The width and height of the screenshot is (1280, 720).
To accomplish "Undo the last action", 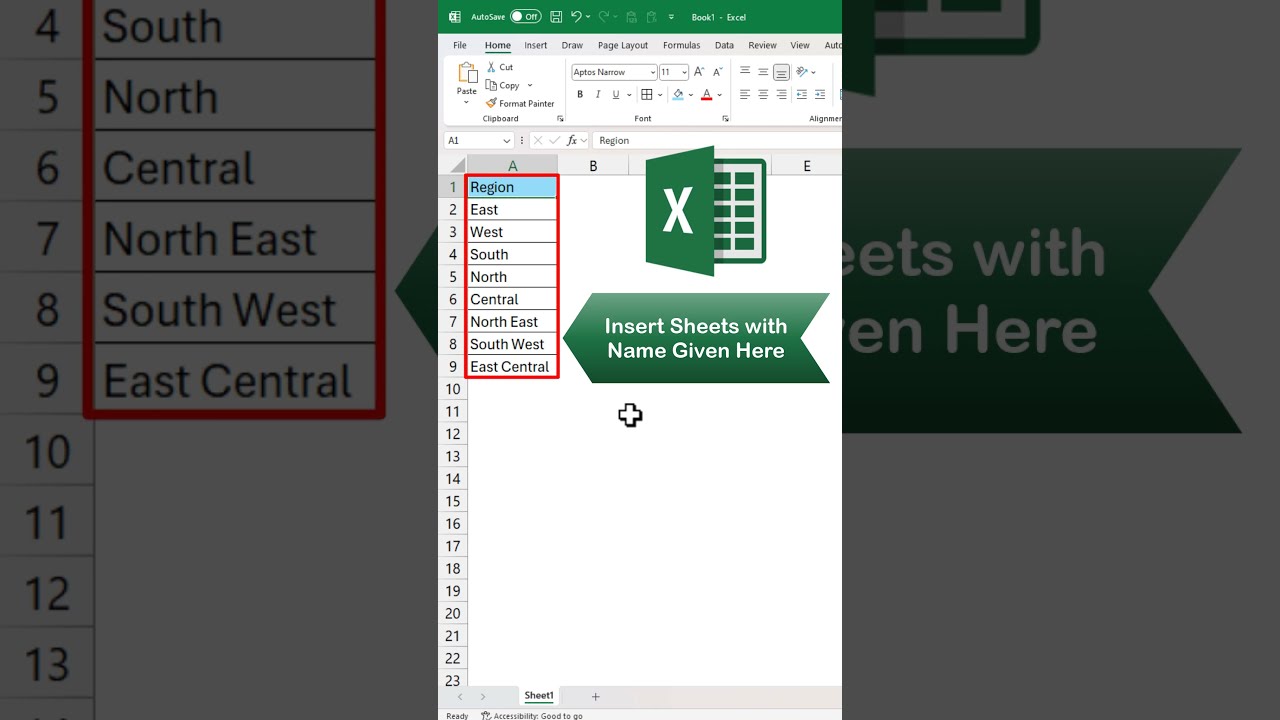I will [576, 17].
